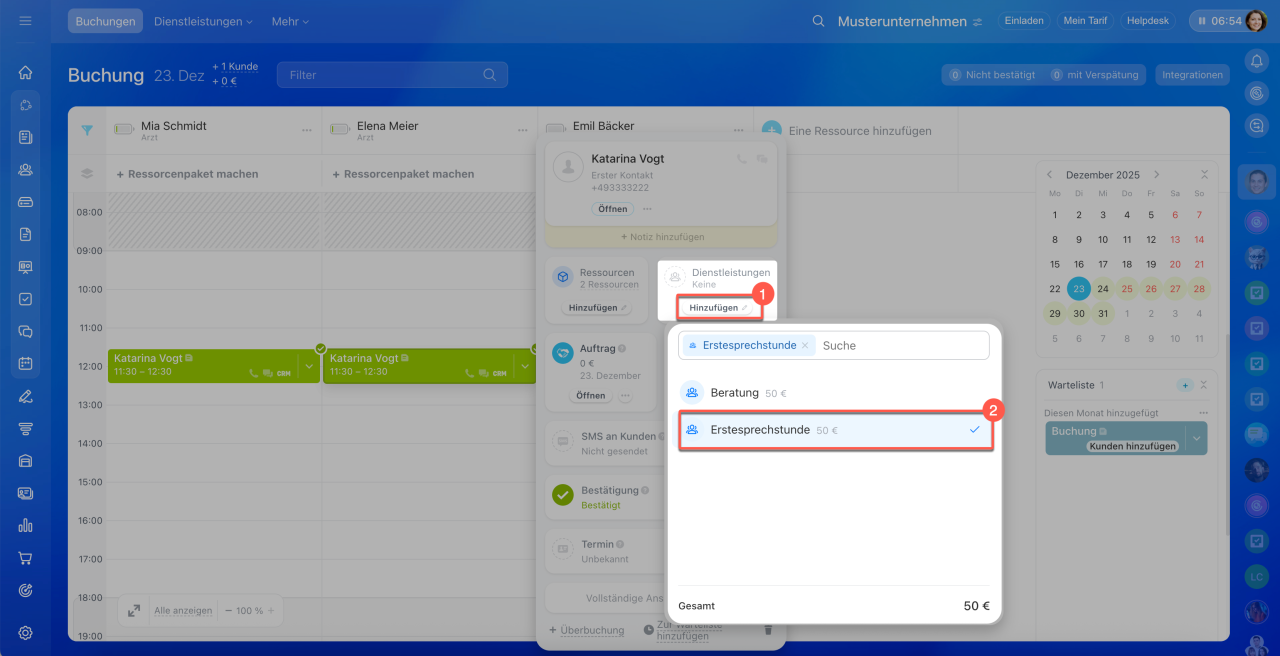Click Hinzufügen under Dienstleistungen
1280x656 pixels.
(718, 308)
